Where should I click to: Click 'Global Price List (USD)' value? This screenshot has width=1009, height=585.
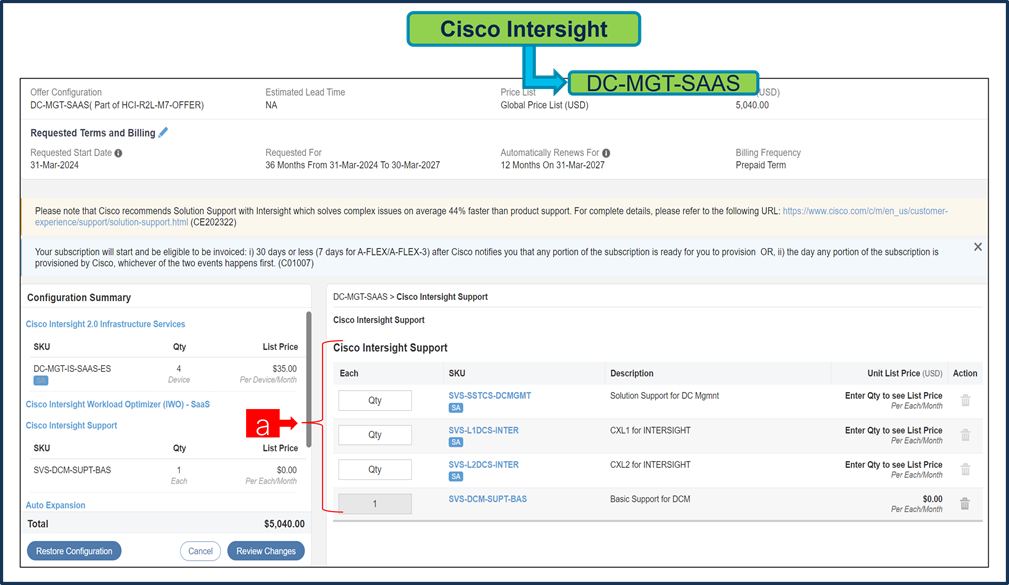tap(544, 105)
